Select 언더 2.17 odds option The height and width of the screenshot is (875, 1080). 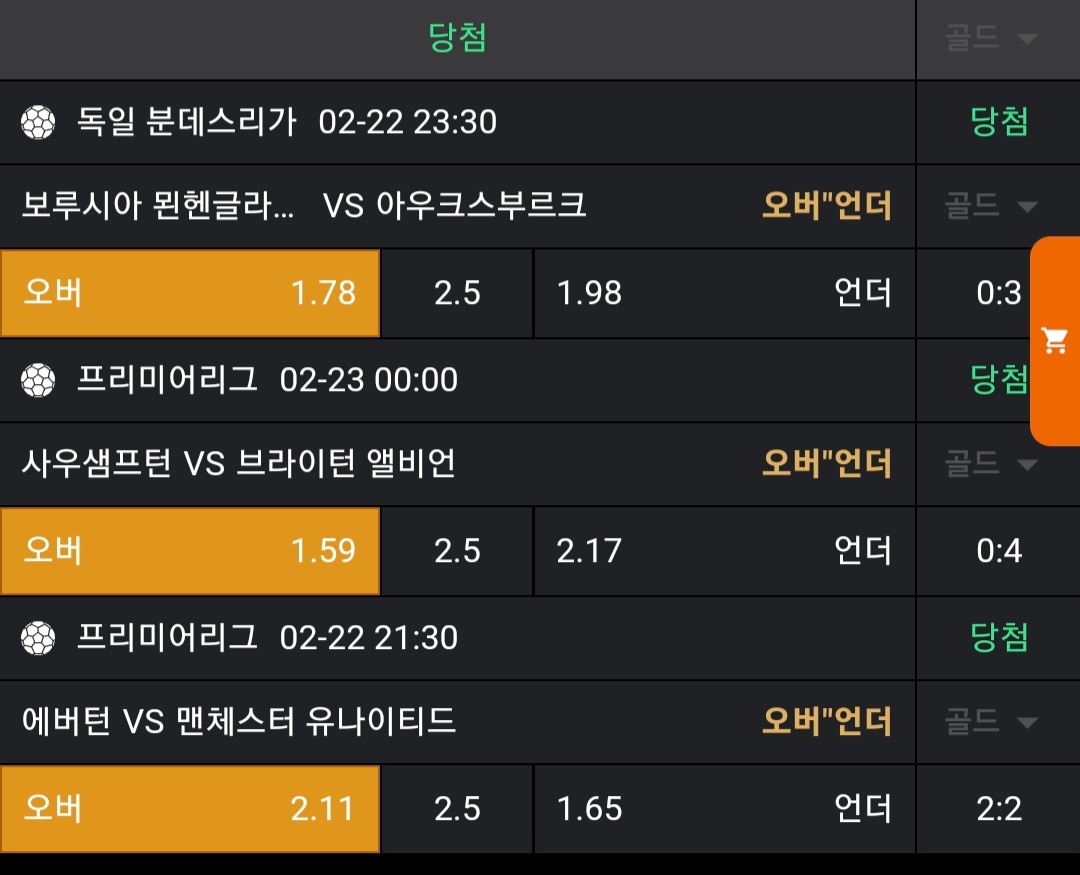(x=724, y=551)
